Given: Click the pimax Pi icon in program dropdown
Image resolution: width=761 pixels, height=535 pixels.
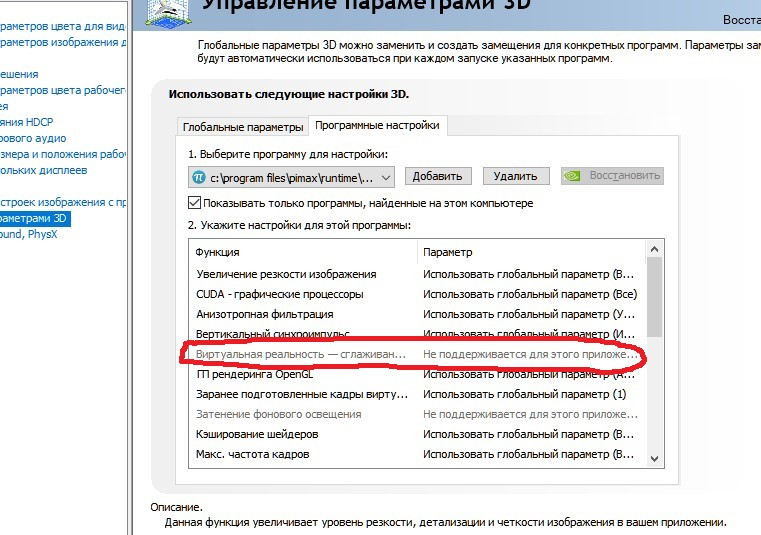Looking at the screenshot, I should click(x=199, y=177).
